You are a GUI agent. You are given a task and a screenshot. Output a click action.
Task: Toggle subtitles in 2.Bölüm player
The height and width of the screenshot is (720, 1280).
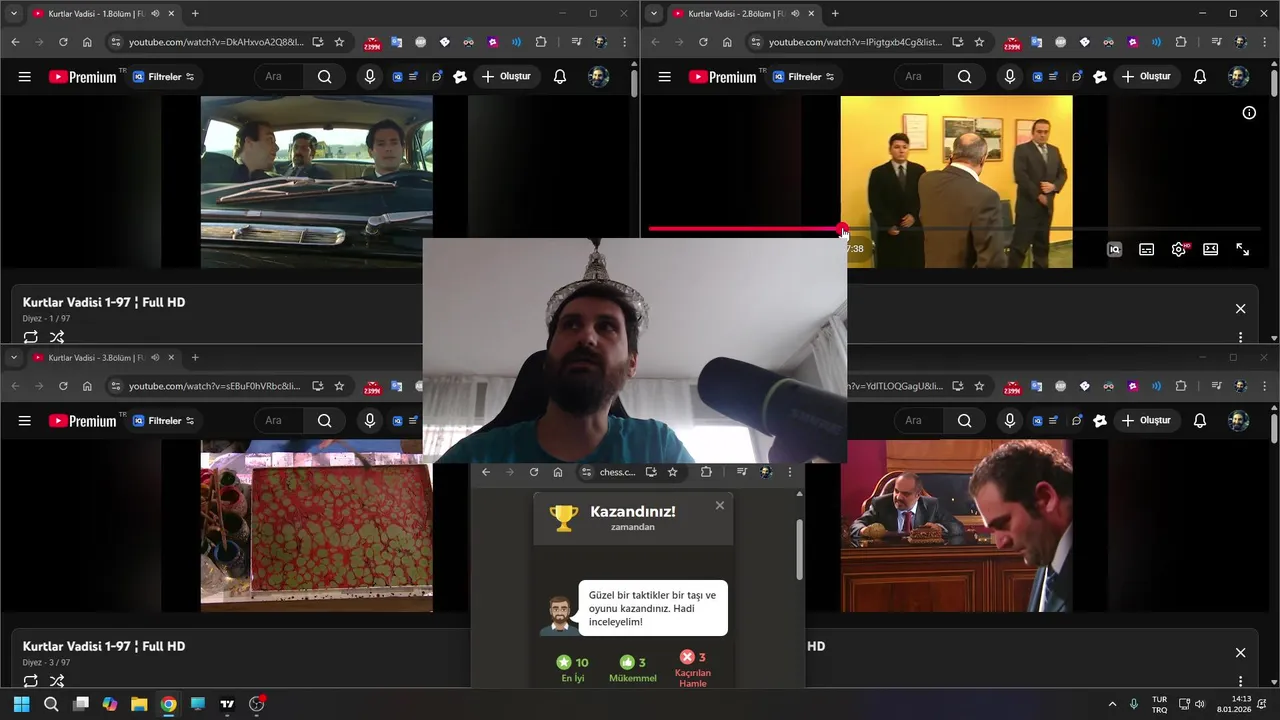1147,249
